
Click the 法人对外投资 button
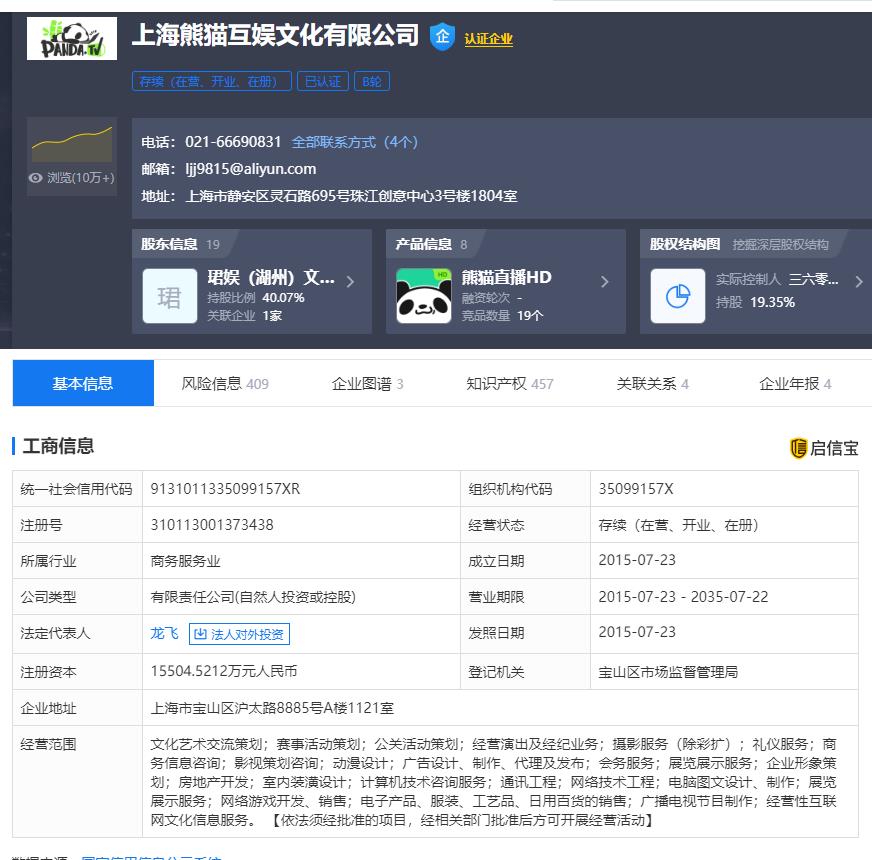(x=239, y=634)
